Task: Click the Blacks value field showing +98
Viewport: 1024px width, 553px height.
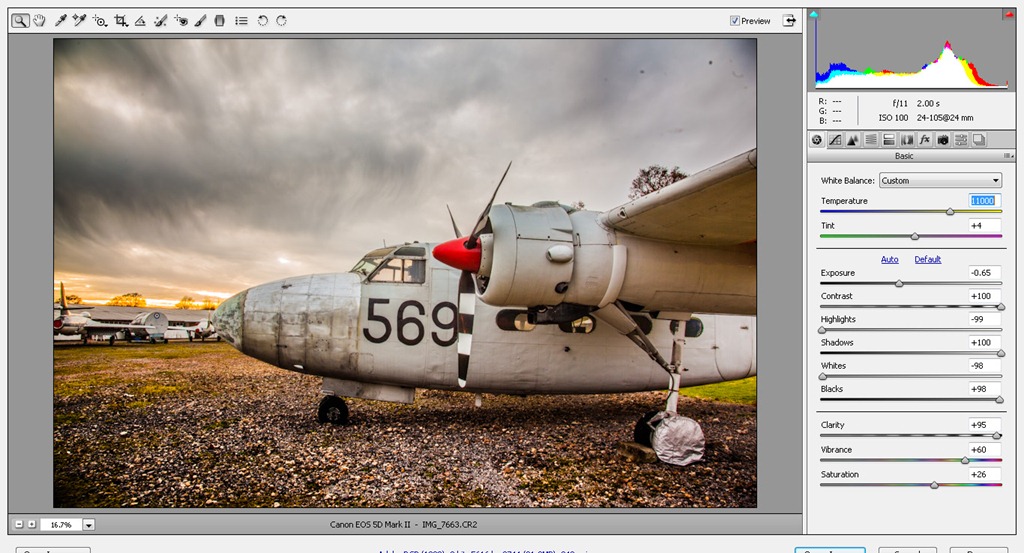Action: (x=984, y=388)
